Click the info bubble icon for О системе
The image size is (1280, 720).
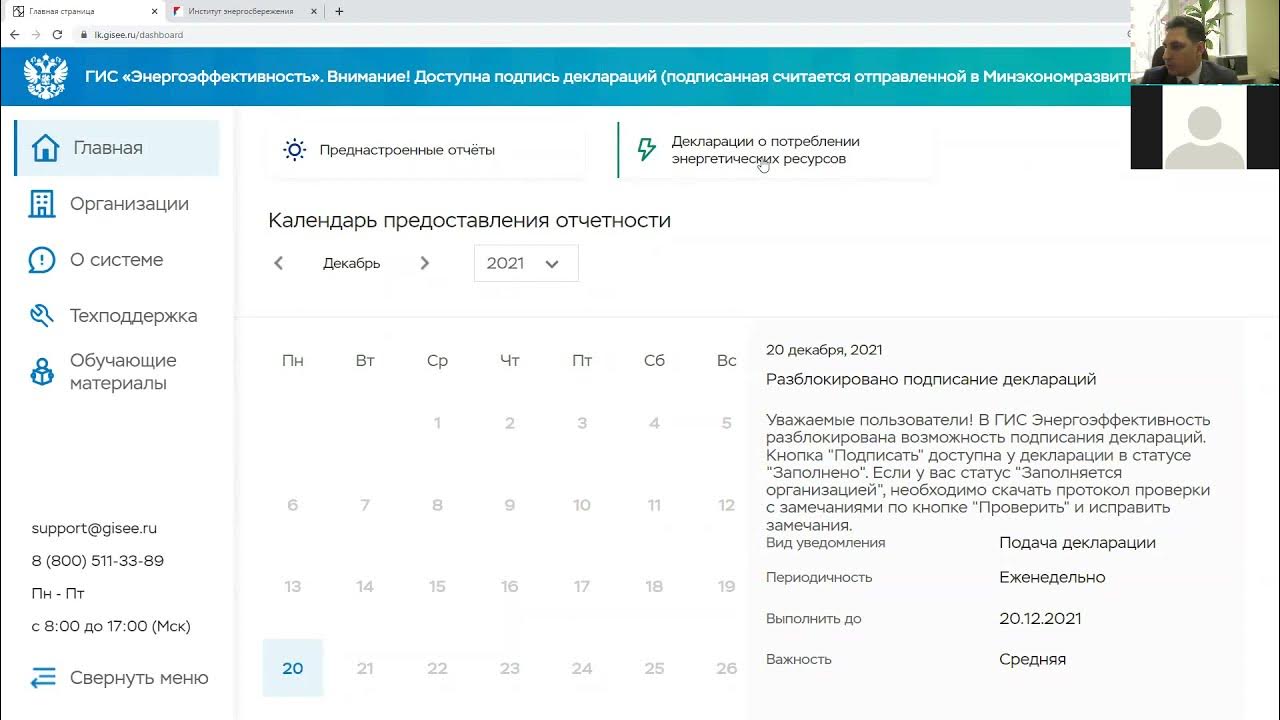tap(42, 260)
